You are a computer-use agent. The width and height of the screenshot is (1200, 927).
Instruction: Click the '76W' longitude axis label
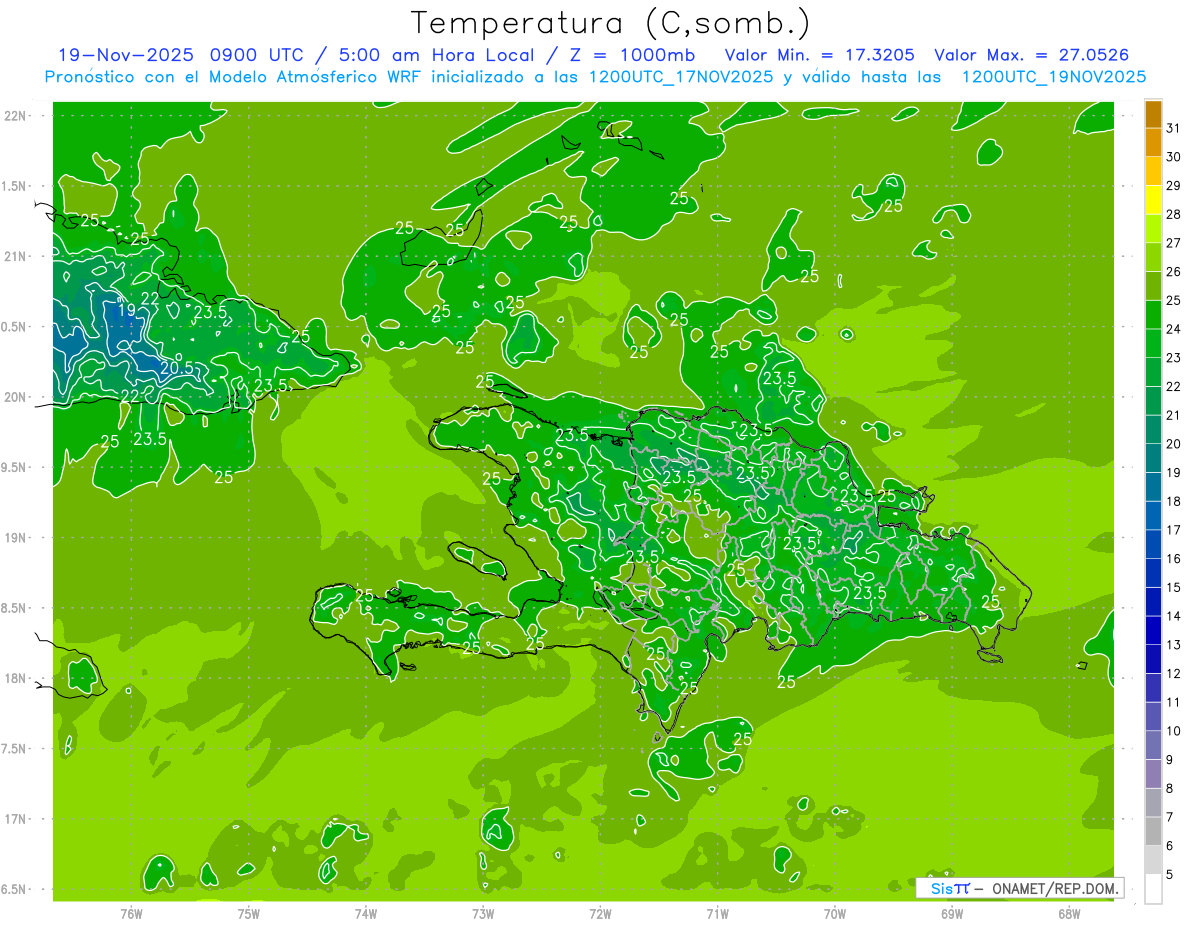[x=131, y=913]
